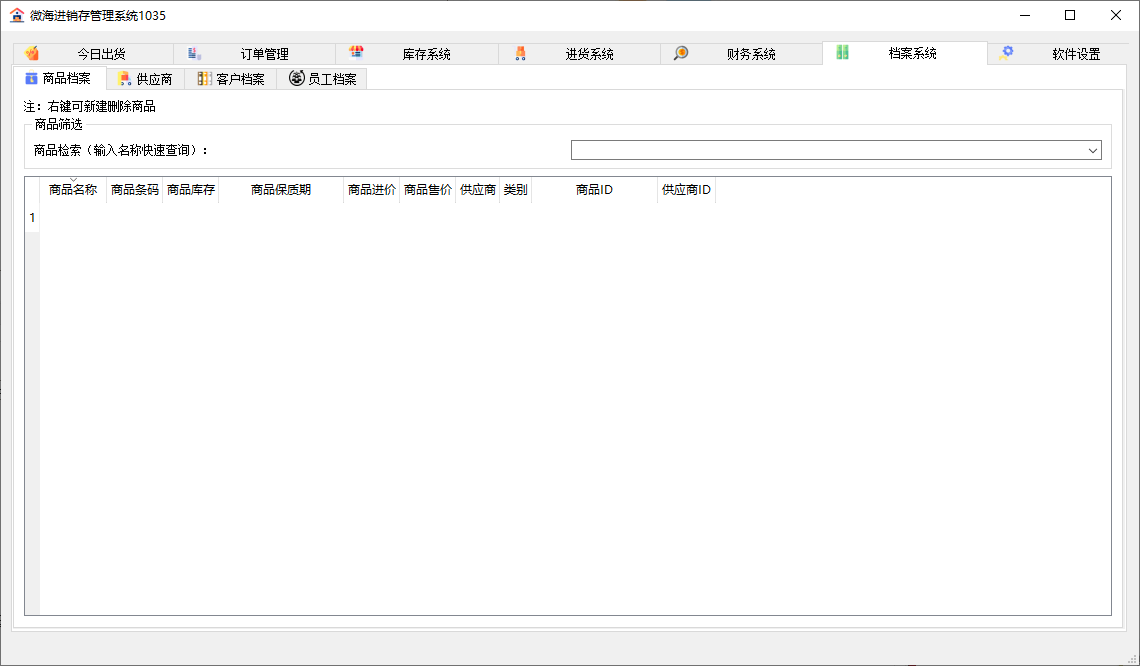The width and height of the screenshot is (1140, 666).
Task: Maximize the application window
Action: (x=1070, y=15)
